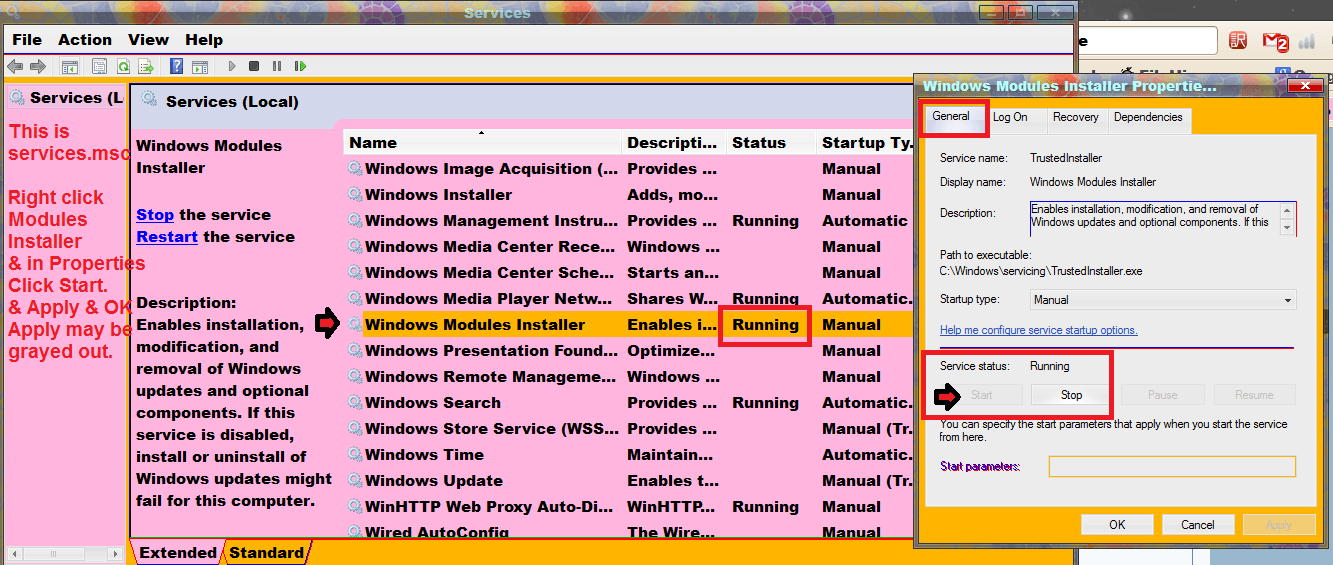
Task: Click the gear icon beside Windows Management Instrumentation
Action: pos(355,221)
